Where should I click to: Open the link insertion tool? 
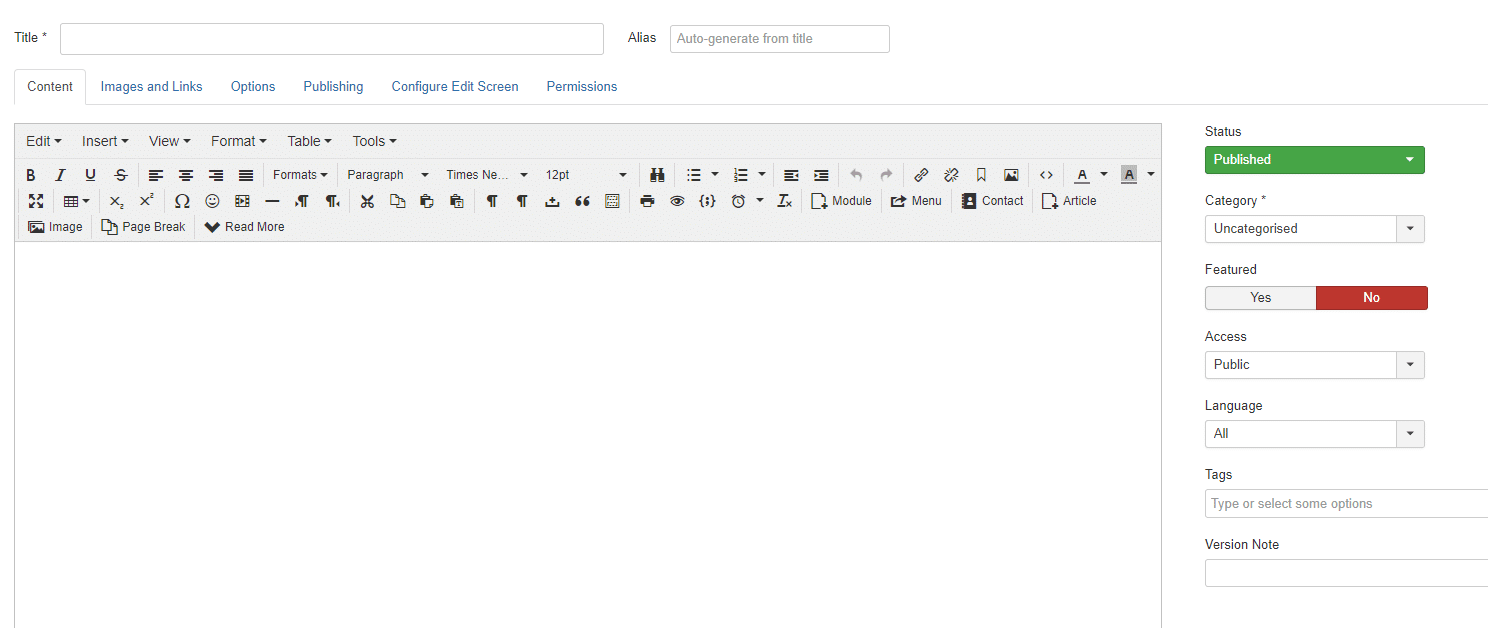coord(920,174)
